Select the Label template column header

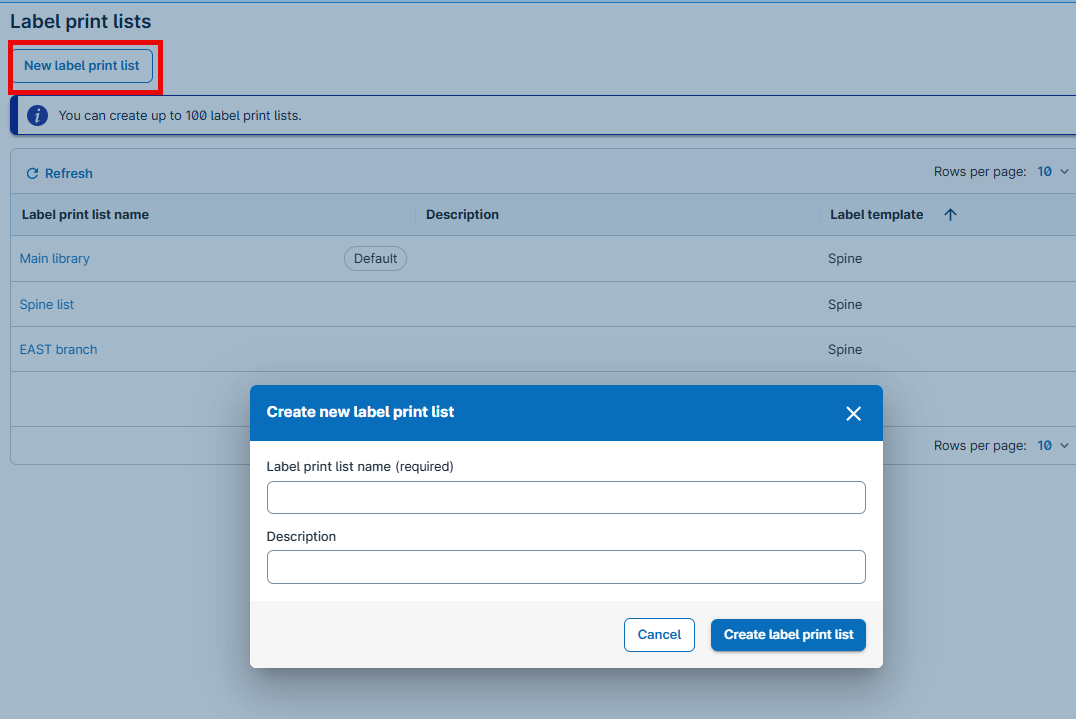click(876, 215)
